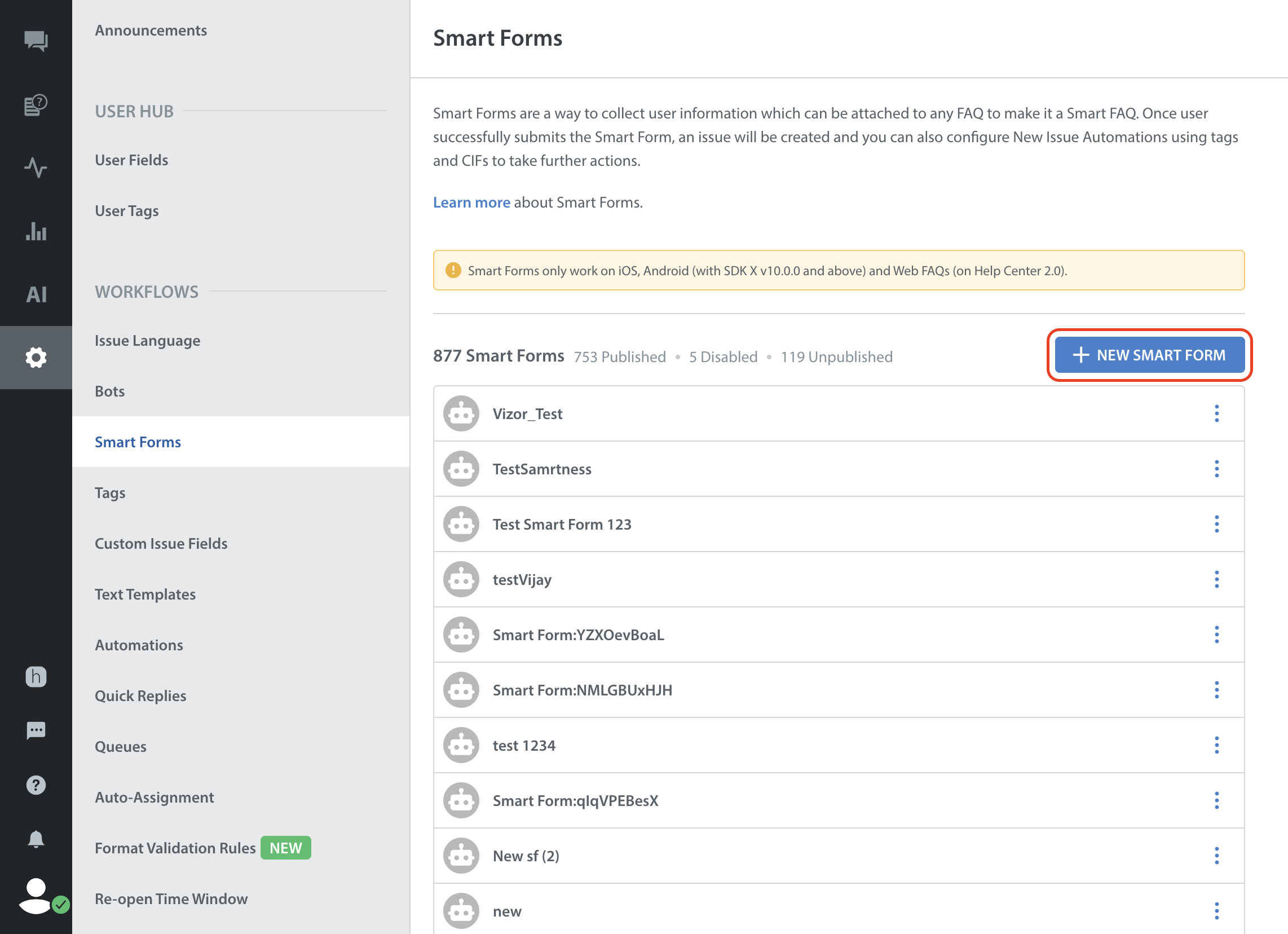Open kebab menu for test 1234 form
1288x934 pixels.
pos(1216,746)
